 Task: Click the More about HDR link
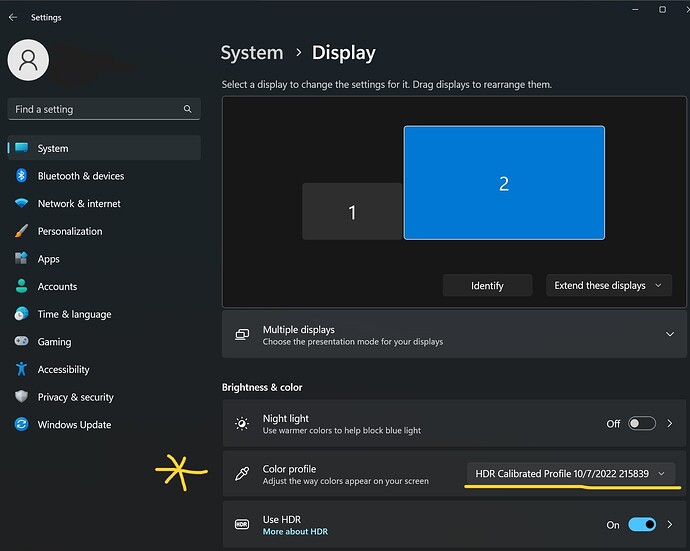click(x=295, y=532)
